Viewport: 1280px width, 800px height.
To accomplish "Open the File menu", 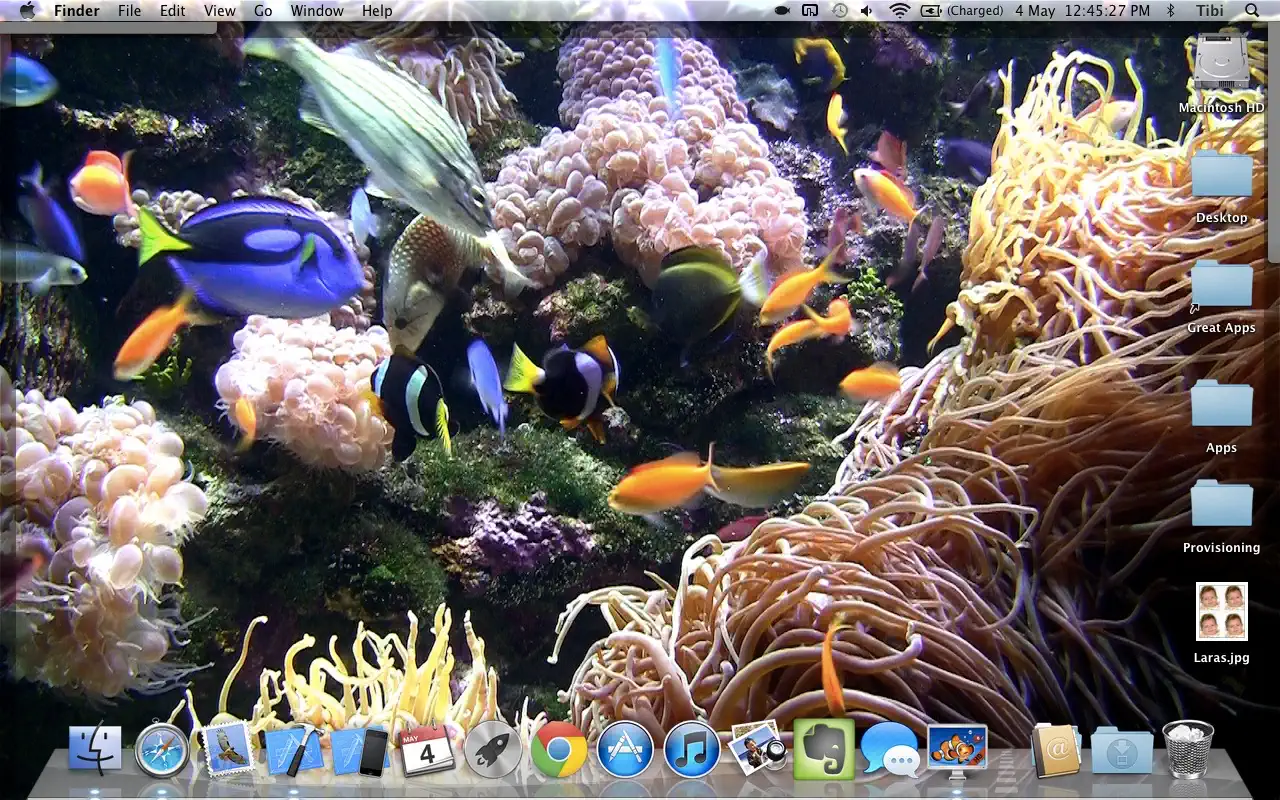I will pyautogui.click(x=129, y=11).
